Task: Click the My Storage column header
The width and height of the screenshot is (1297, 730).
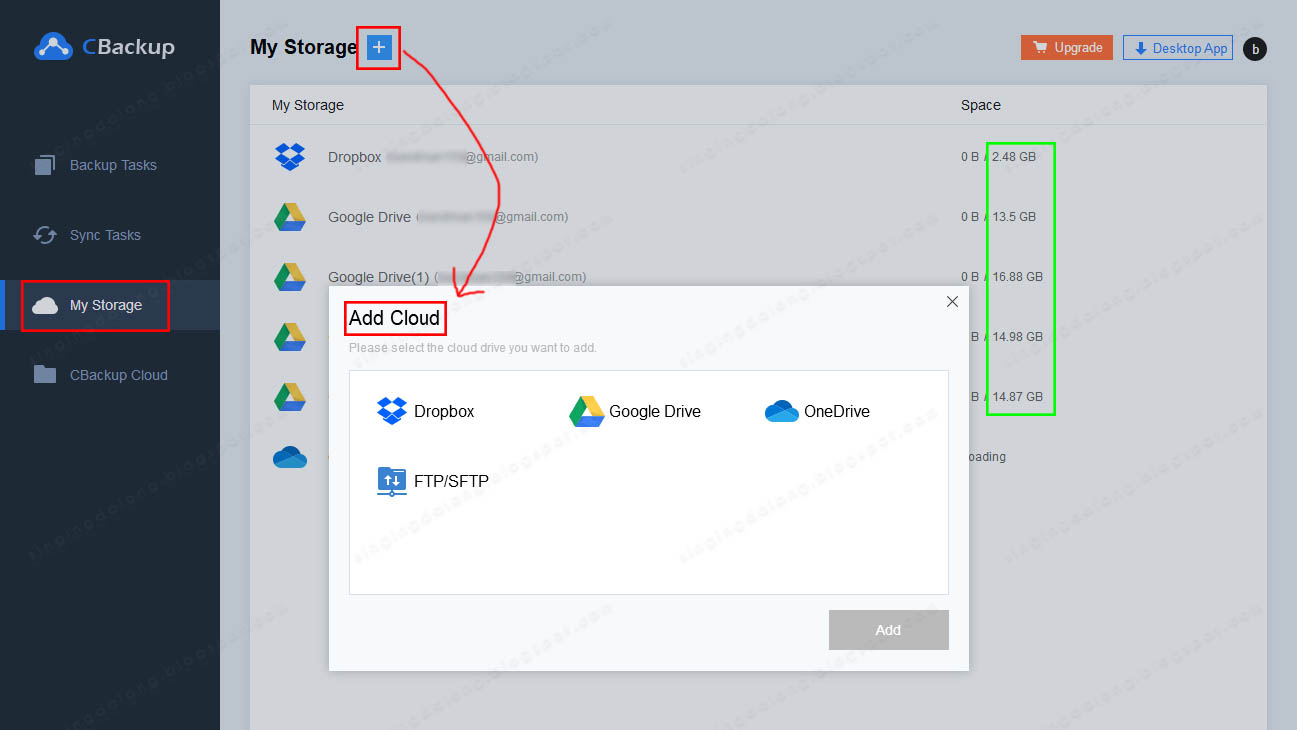Action: pos(308,105)
